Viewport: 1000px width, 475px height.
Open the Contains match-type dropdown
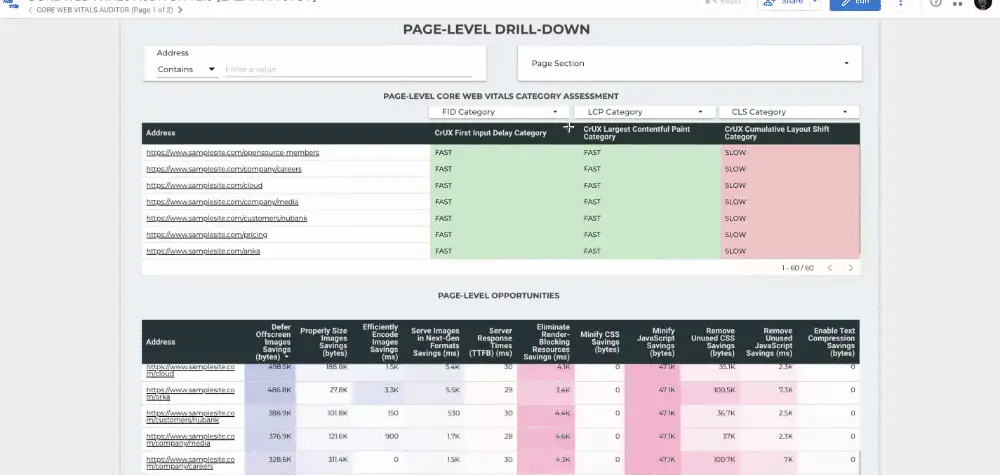(186, 69)
